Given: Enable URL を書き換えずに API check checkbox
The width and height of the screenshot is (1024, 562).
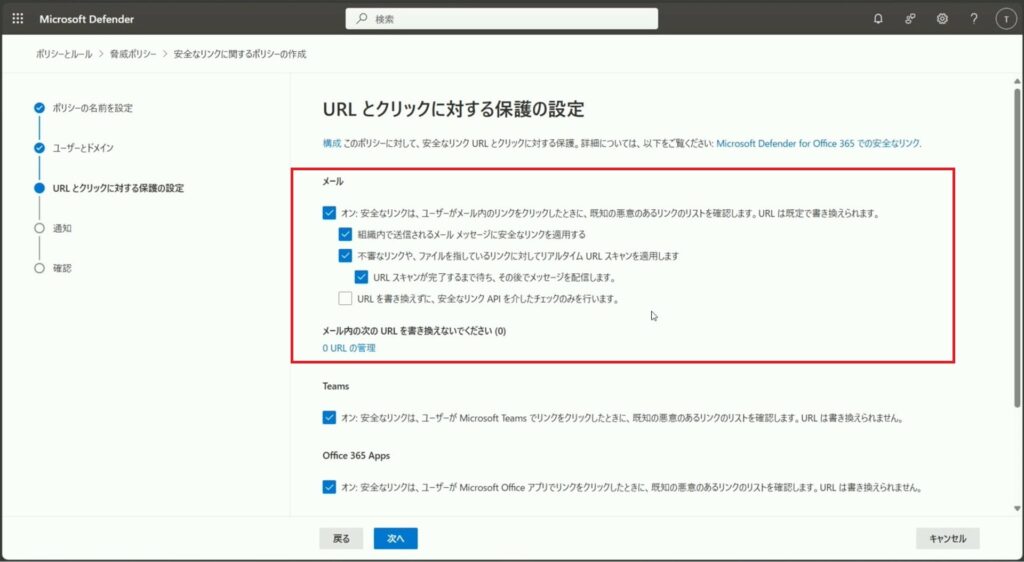Looking at the screenshot, I should pyautogui.click(x=345, y=299).
